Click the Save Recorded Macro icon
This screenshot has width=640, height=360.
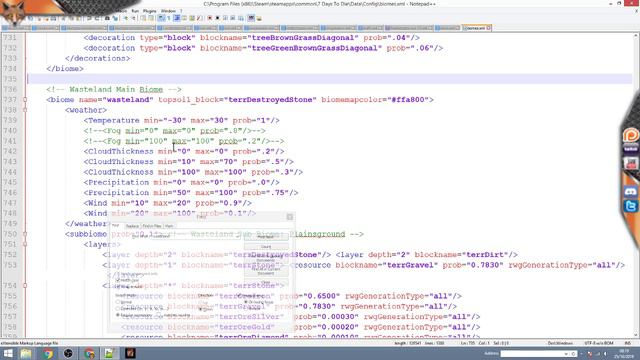tap(241, 18)
